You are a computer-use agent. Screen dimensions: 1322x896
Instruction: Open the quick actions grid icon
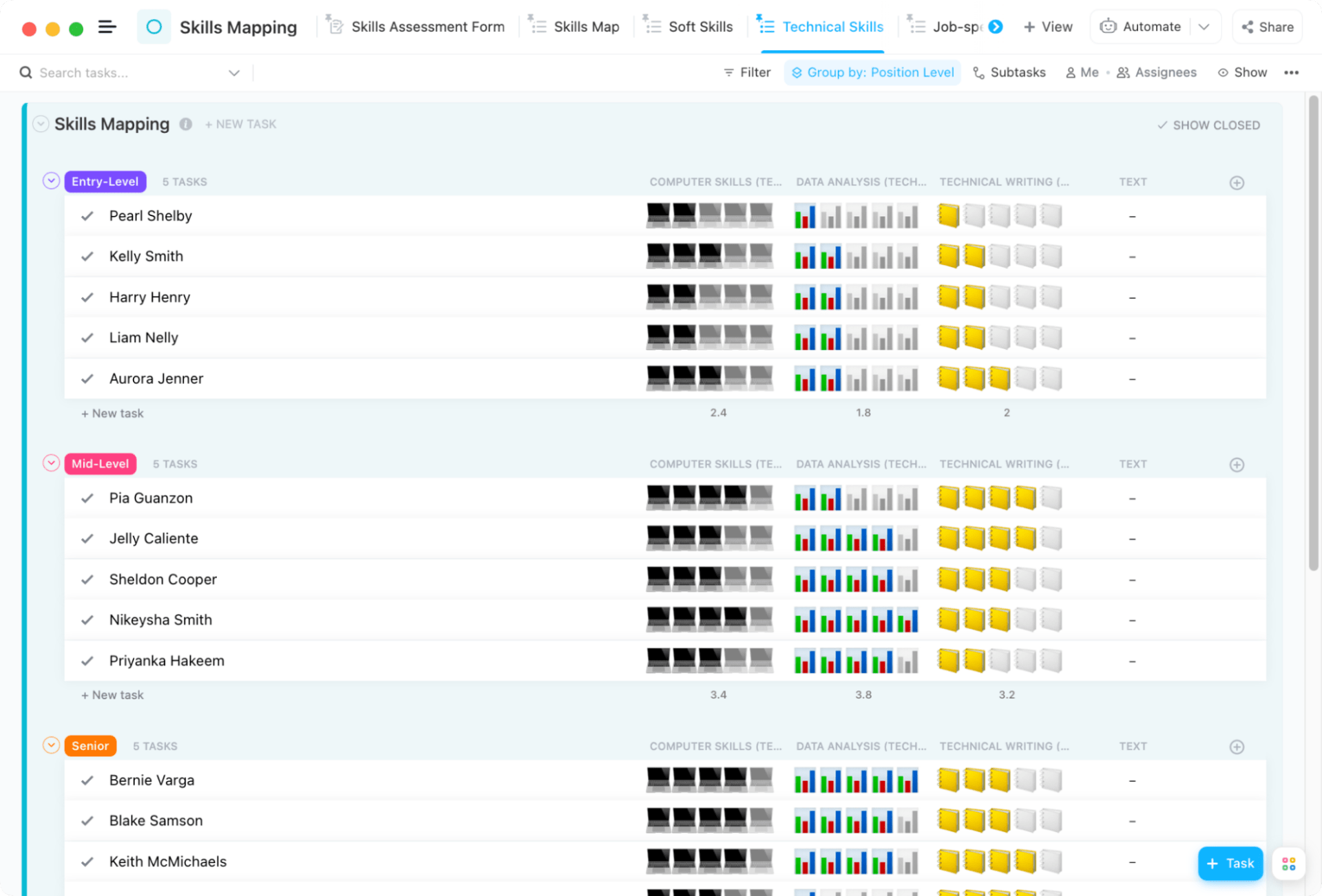1288,864
